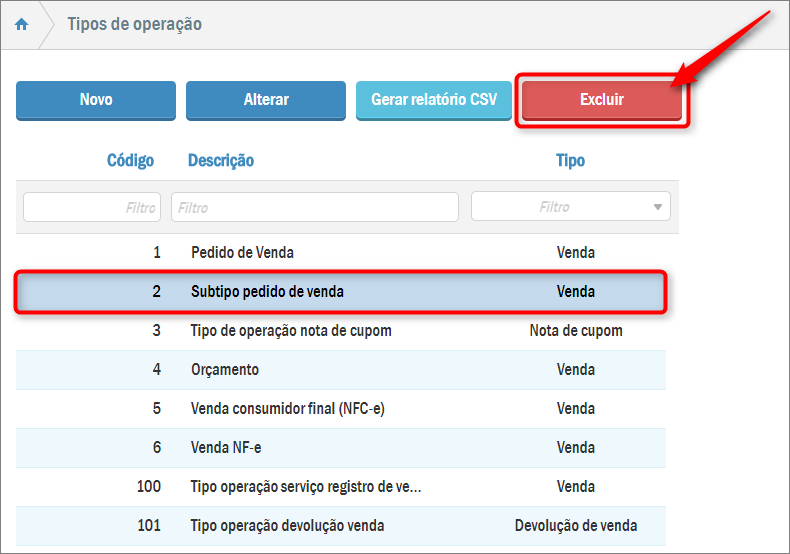790x554 pixels.
Task: Focus the Código filter field
Action: click(x=91, y=207)
